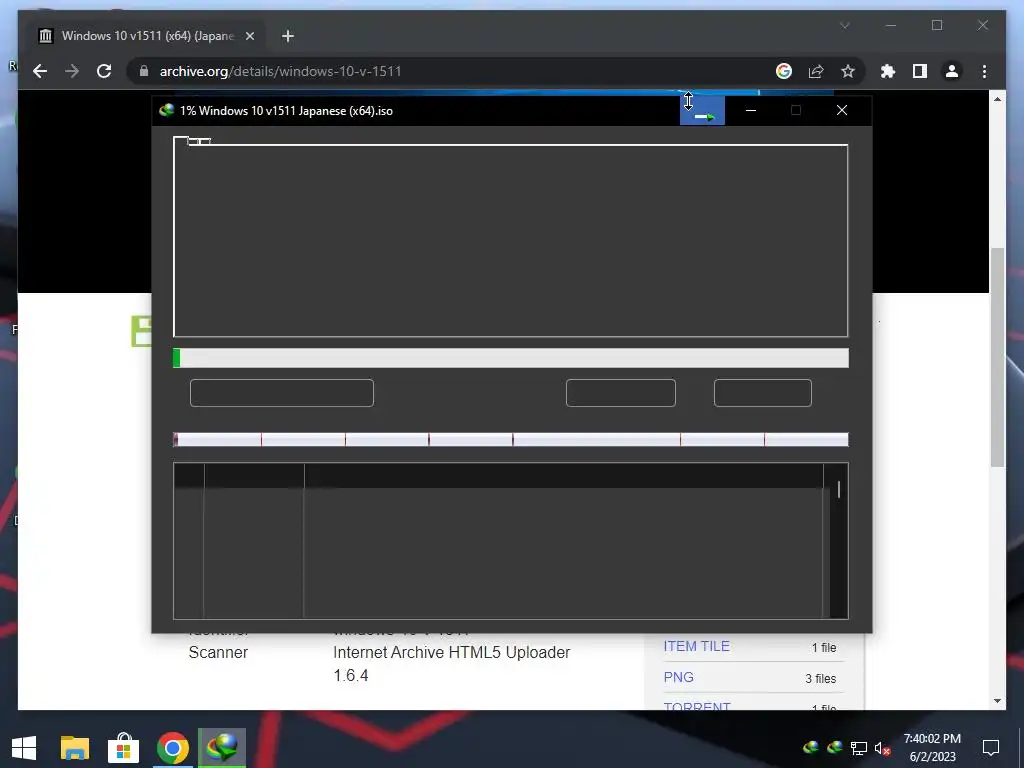Click the page scrollbar up arrow
This screenshot has width=1024, height=768.
(x=997, y=99)
